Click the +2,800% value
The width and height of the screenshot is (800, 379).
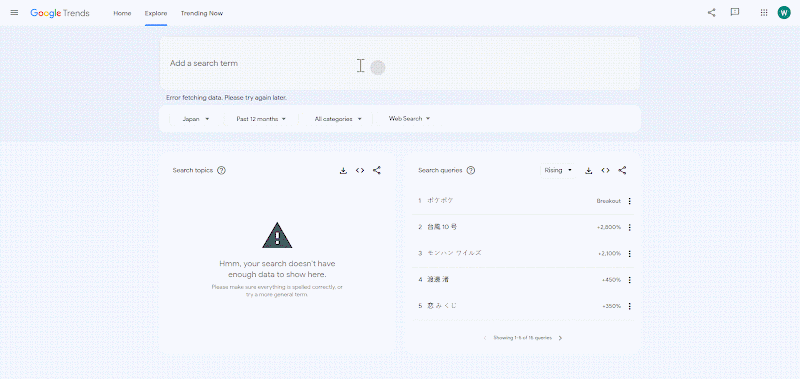pyautogui.click(x=609, y=228)
